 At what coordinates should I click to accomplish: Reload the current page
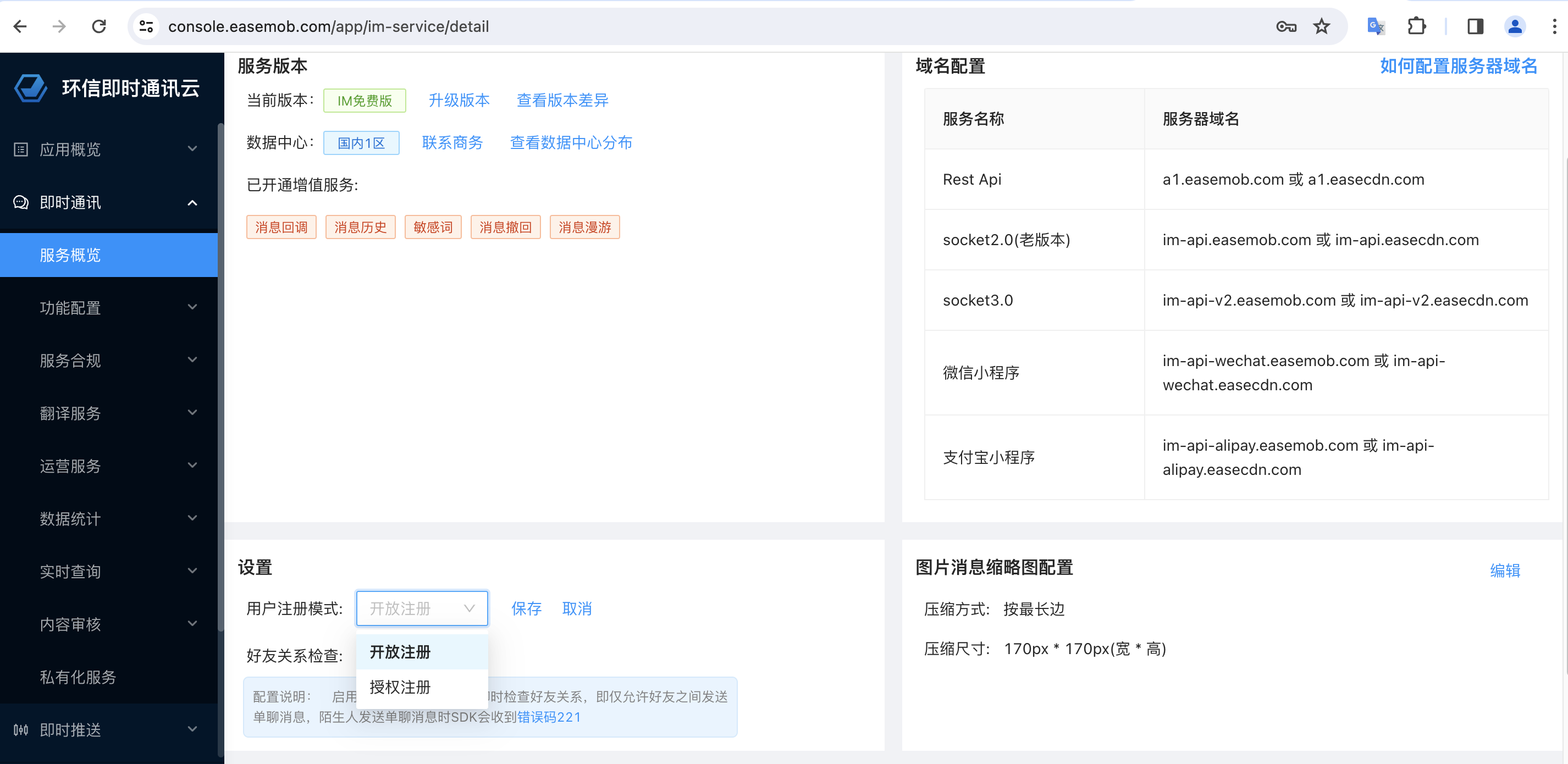98,26
